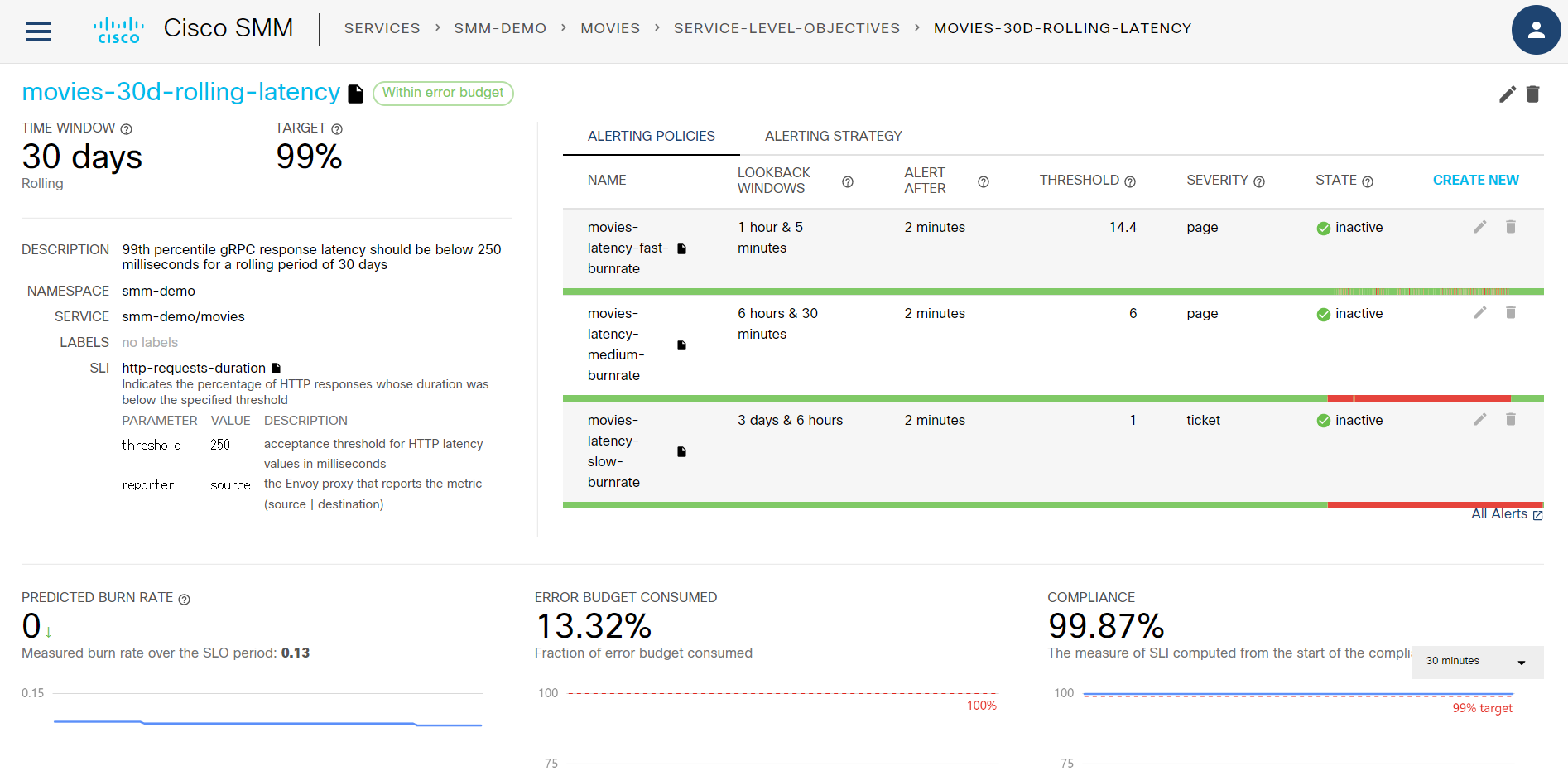Click the MOVIES-30D-ROLLING-LATENCY breadcrumb item
The height and width of the screenshot is (771, 1568).
click(x=1062, y=28)
